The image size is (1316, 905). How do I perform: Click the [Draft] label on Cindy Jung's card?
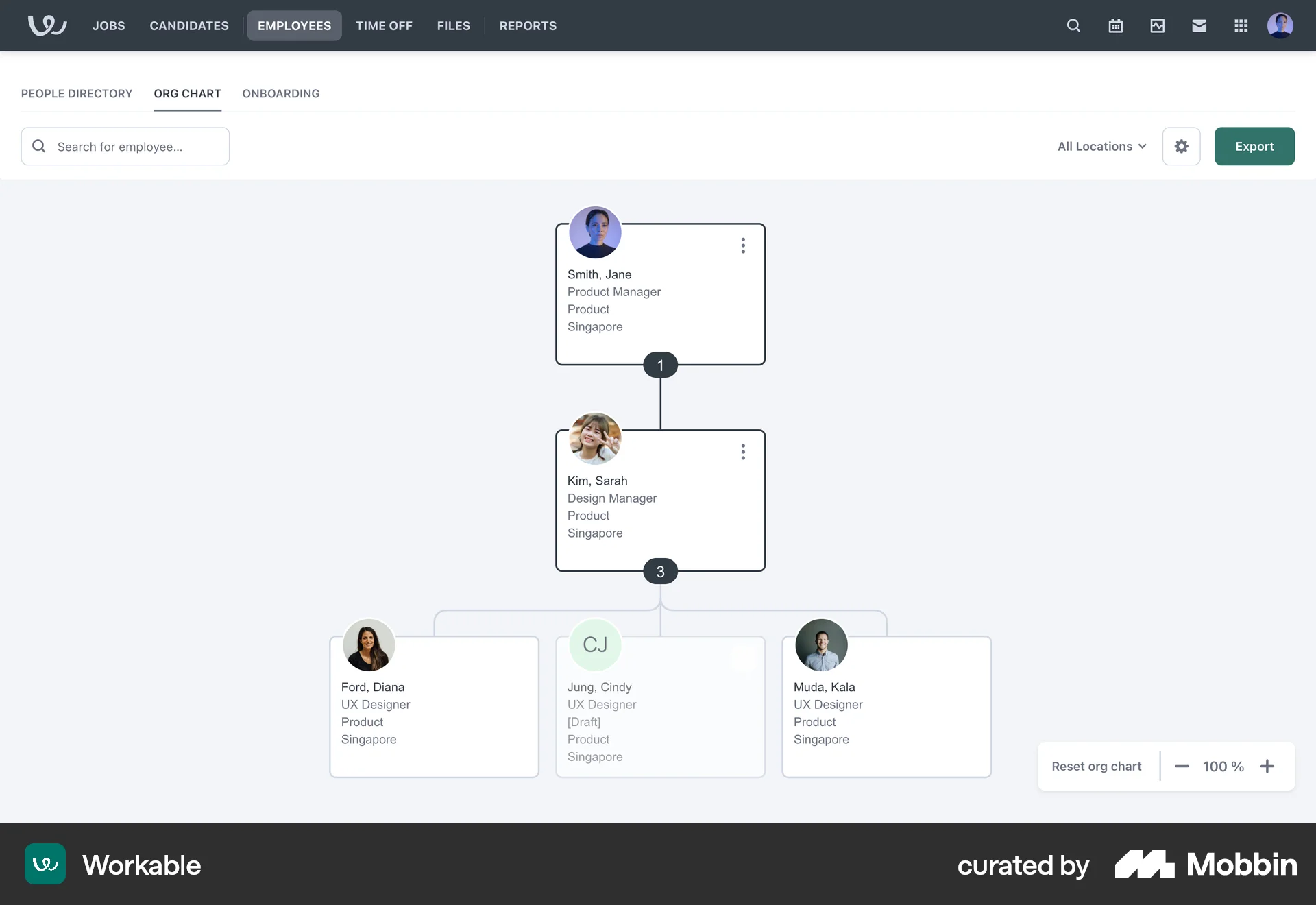584,722
